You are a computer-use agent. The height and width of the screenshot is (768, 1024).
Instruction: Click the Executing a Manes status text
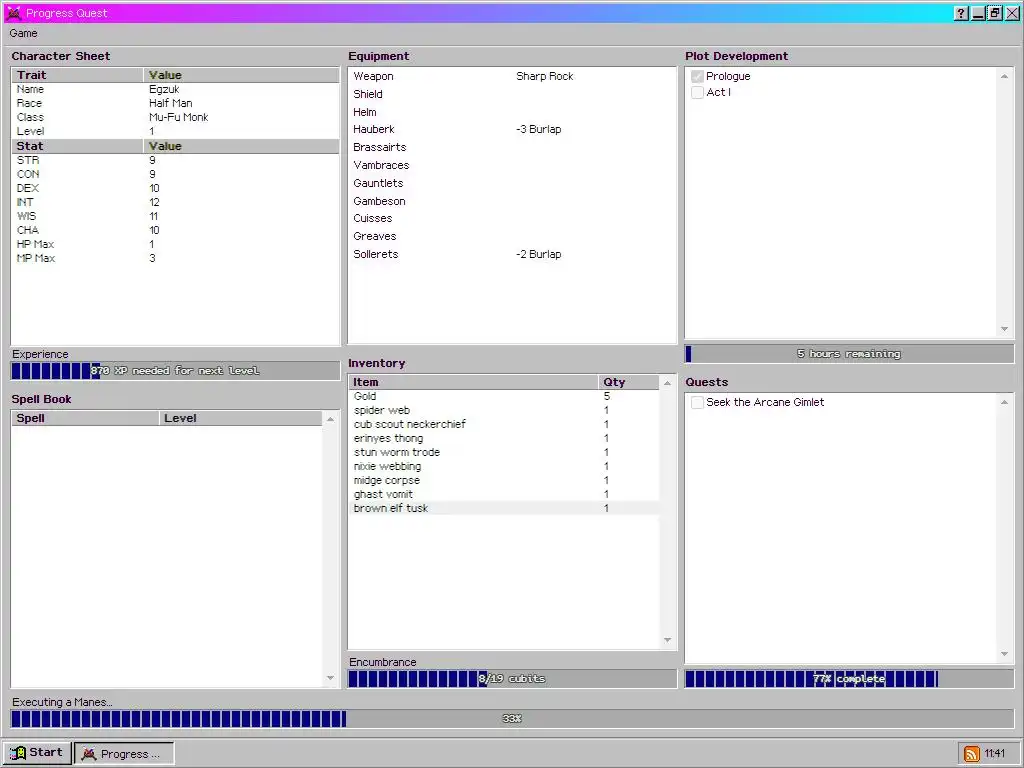point(63,703)
